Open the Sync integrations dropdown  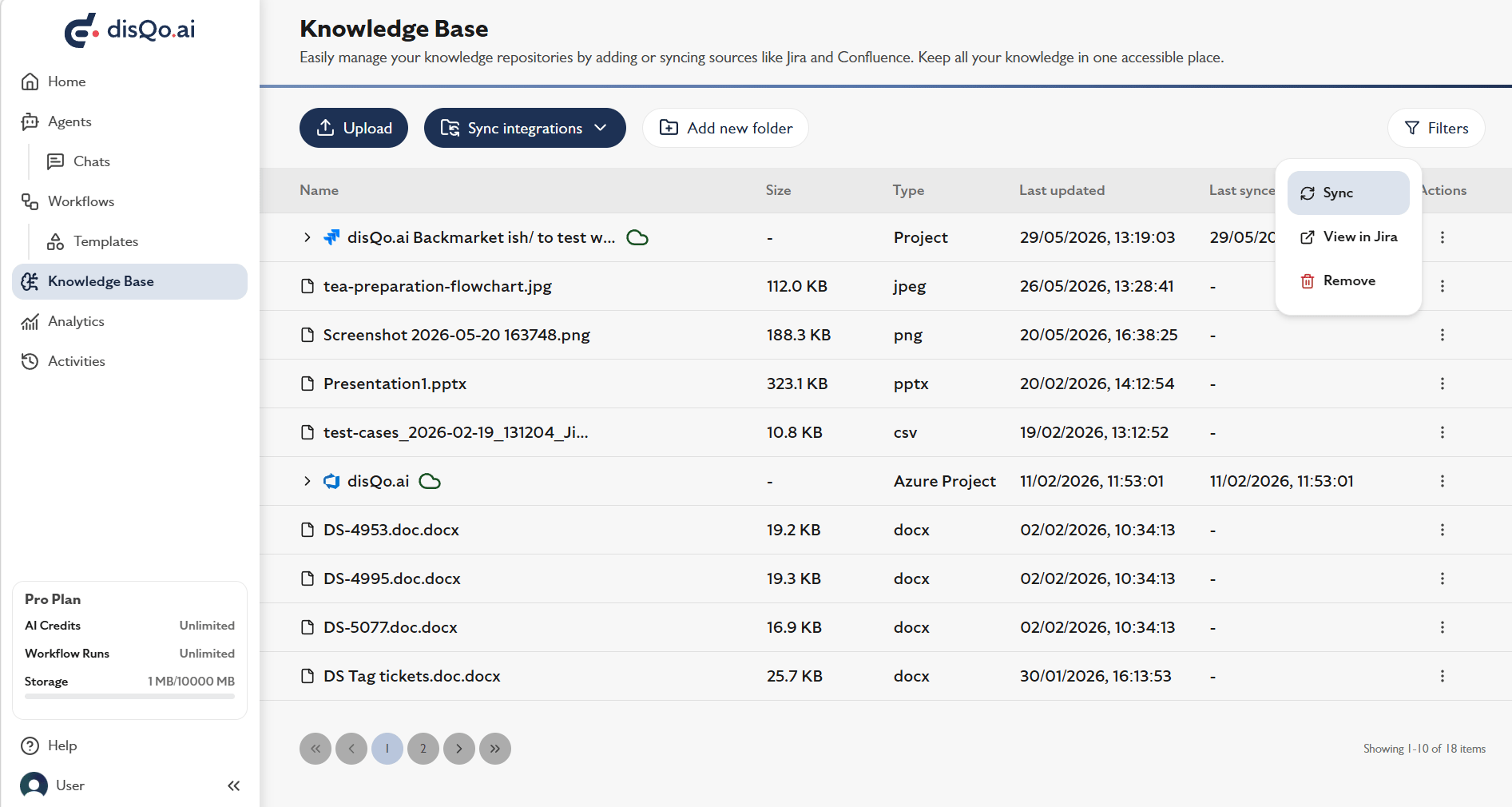(x=525, y=128)
